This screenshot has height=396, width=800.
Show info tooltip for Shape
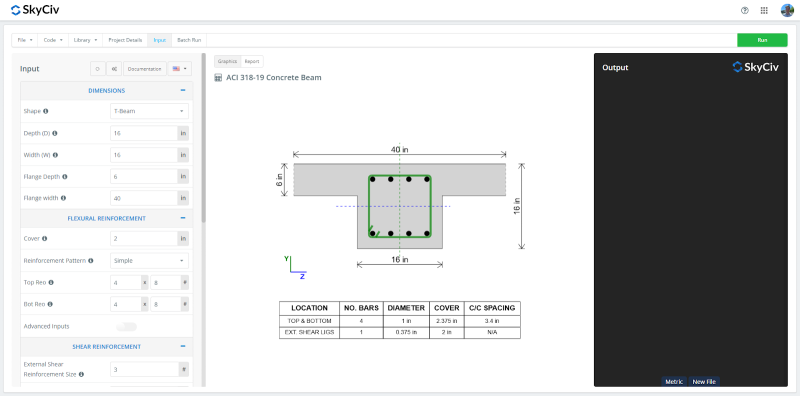(45, 111)
